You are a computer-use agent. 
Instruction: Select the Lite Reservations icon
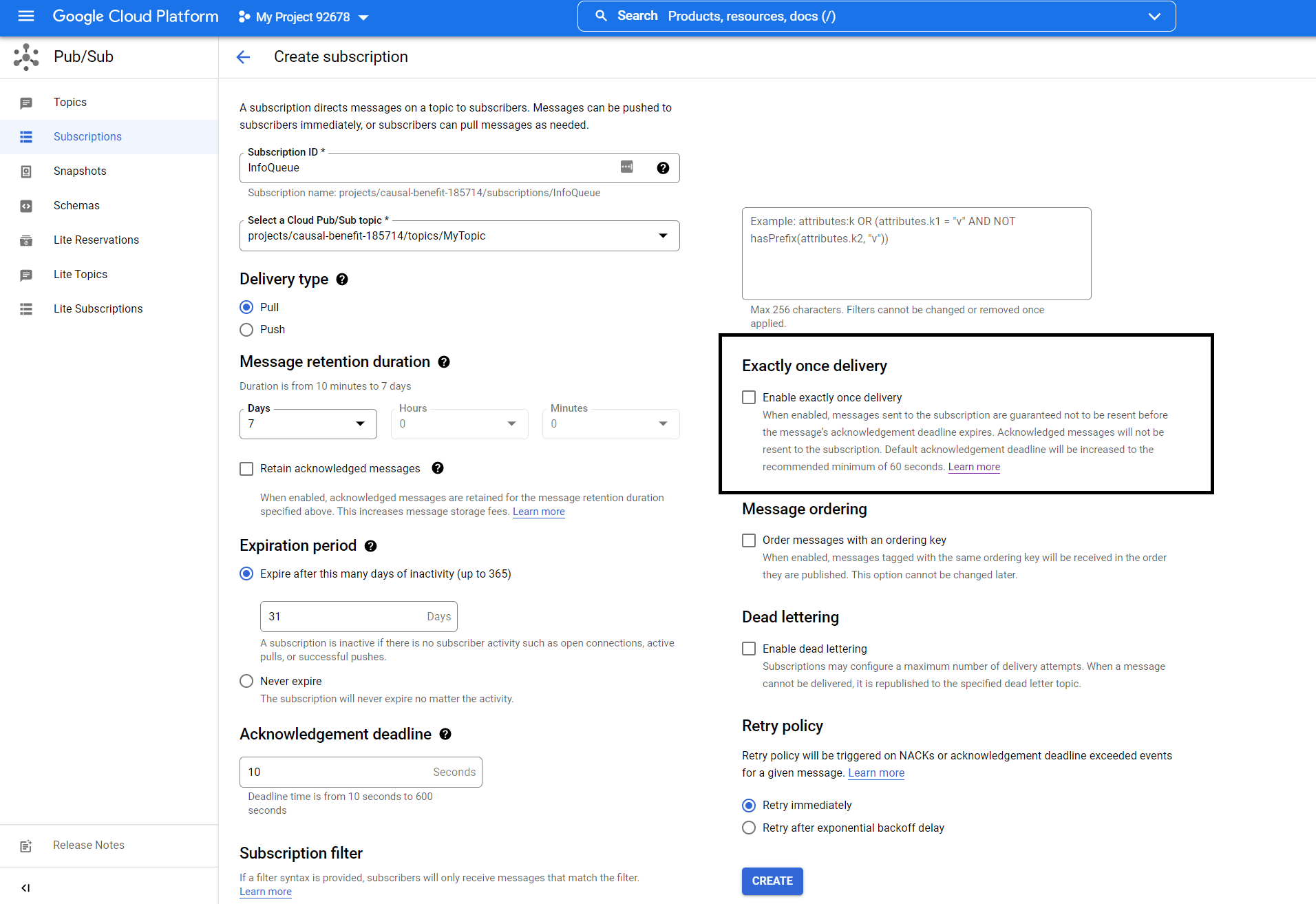26,240
